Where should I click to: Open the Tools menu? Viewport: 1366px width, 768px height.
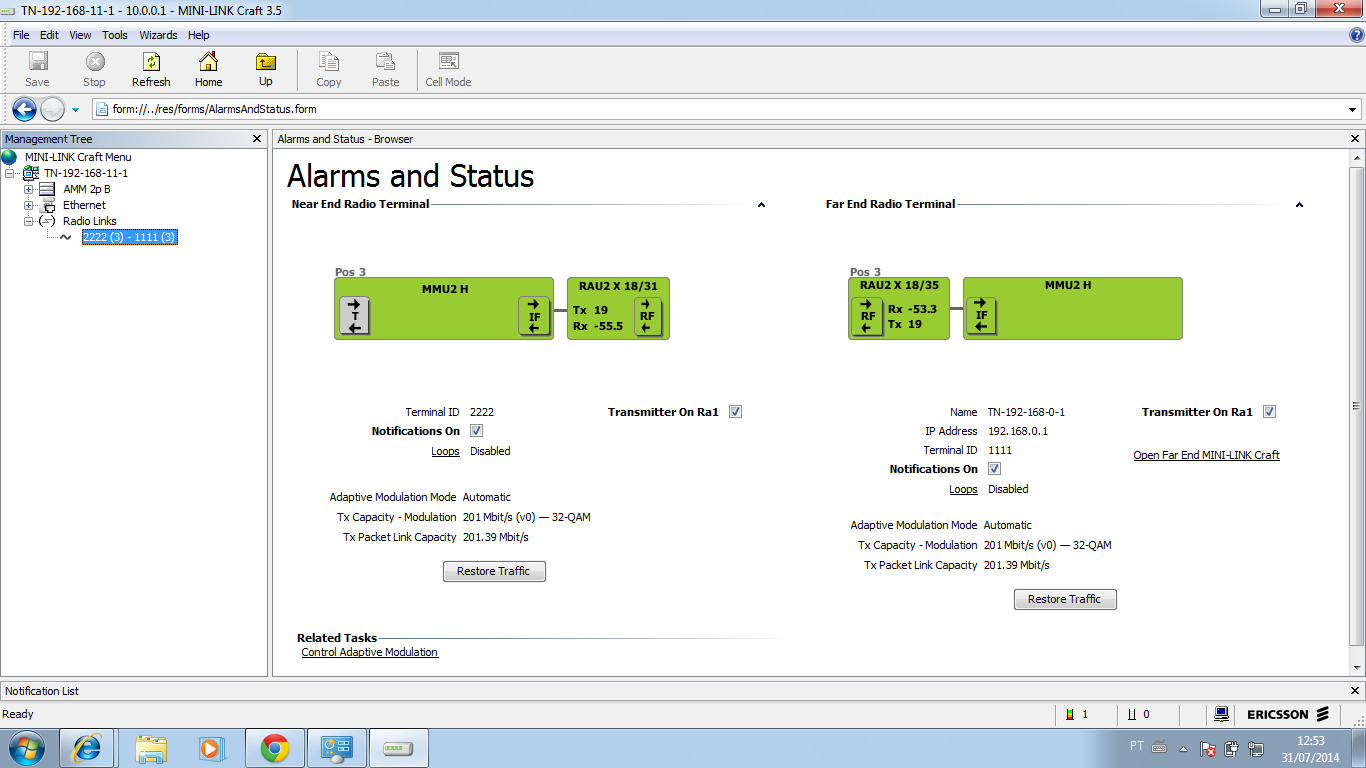[115, 35]
